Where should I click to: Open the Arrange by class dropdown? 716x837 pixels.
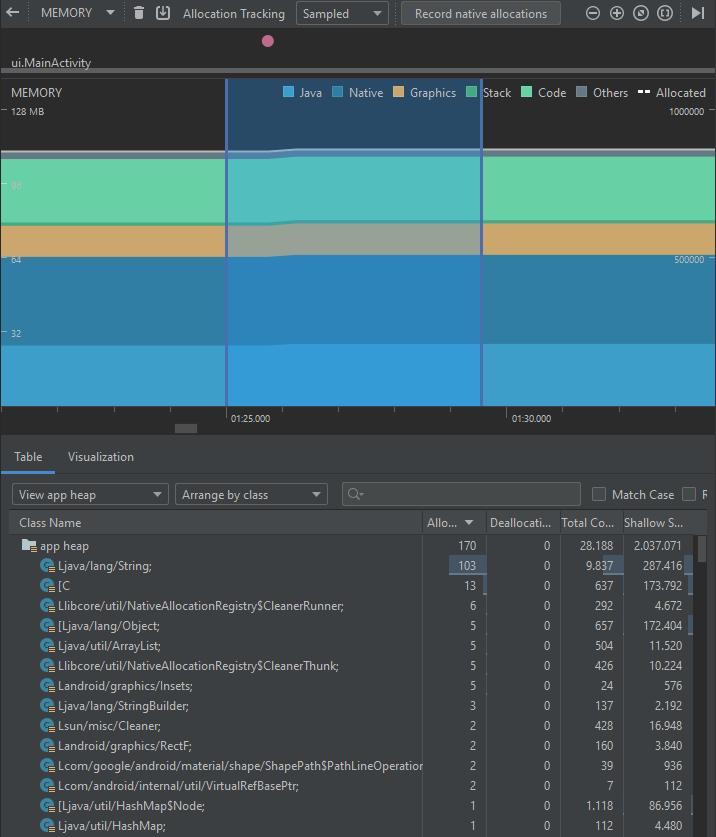click(x=250, y=493)
